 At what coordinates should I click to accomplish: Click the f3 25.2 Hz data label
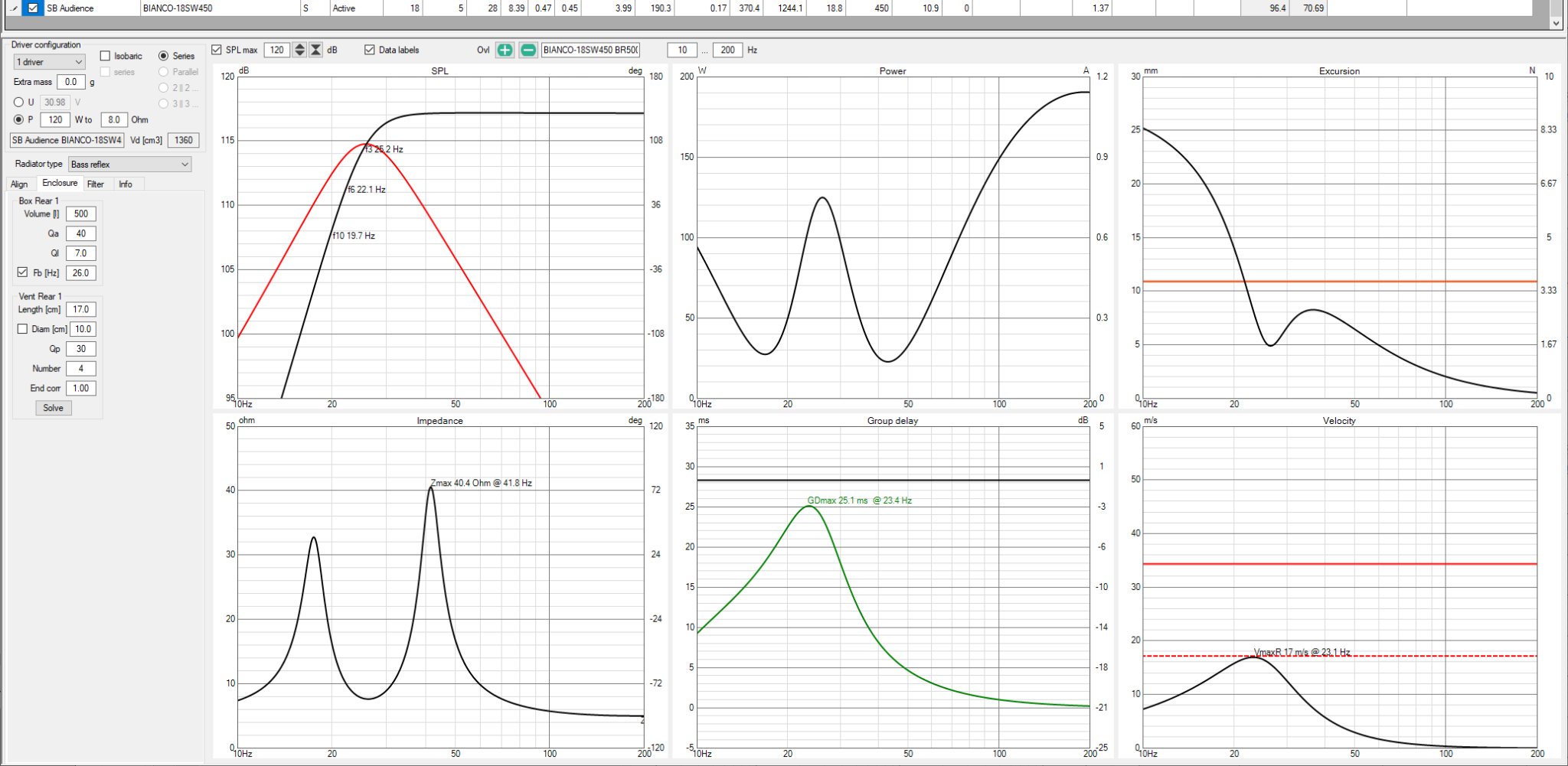click(x=384, y=149)
